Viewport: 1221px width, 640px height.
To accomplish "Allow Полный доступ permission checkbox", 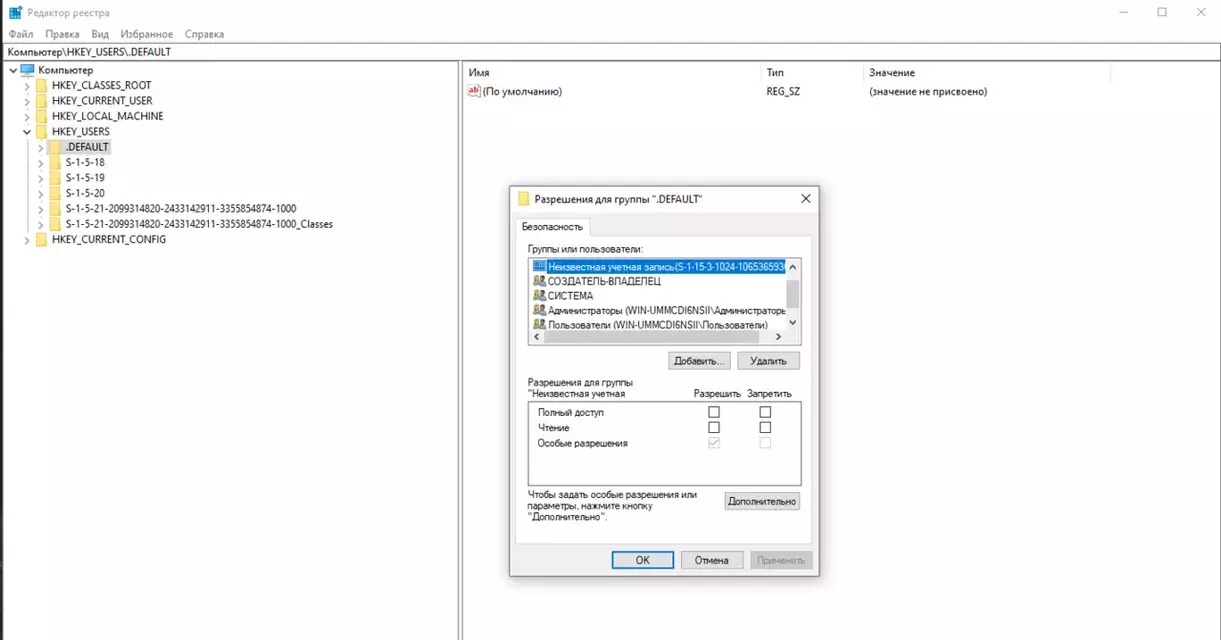I will pos(714,412).
